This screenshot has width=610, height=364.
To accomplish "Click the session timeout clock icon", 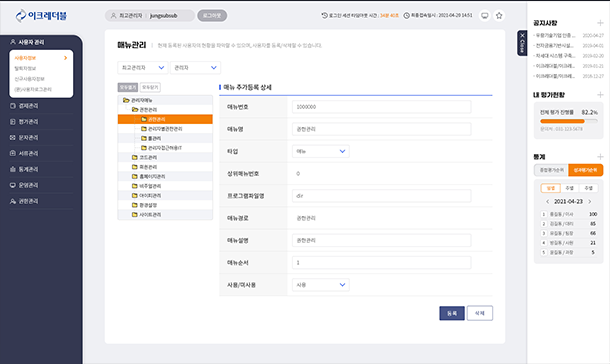I will point(324,16).
